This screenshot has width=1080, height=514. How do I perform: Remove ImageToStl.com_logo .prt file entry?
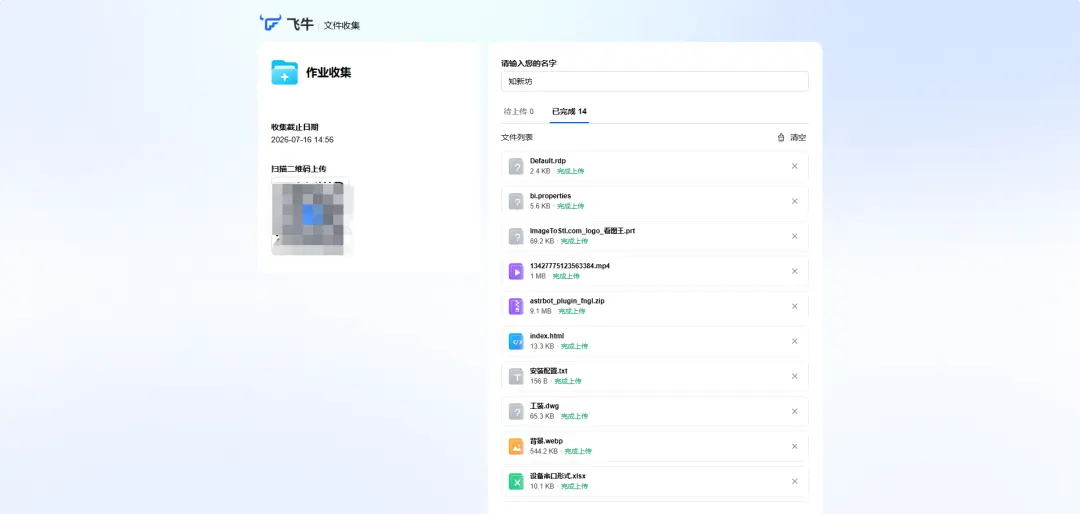click(794, 236)
